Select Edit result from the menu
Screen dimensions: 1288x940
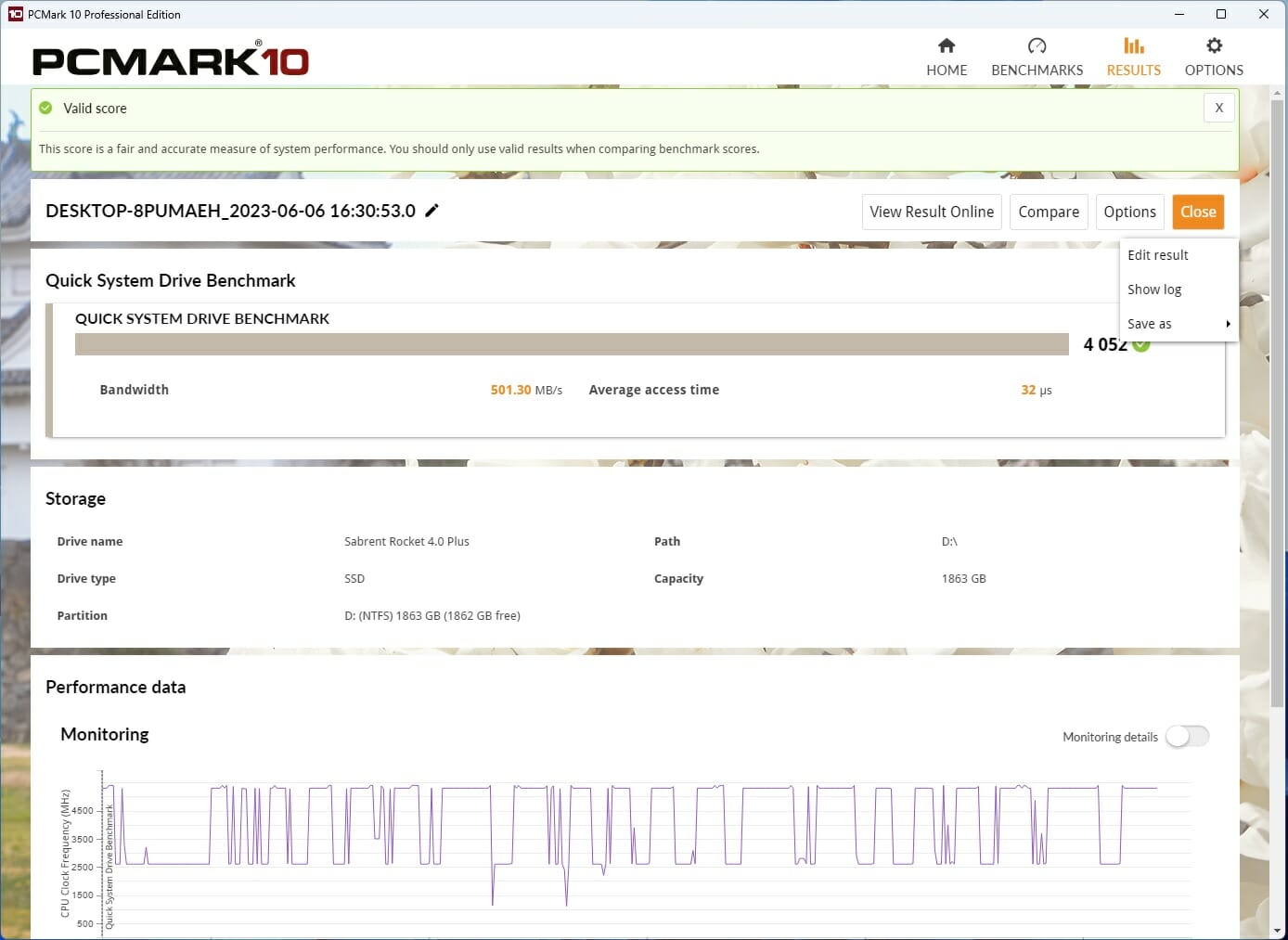tap(1179, 255)
